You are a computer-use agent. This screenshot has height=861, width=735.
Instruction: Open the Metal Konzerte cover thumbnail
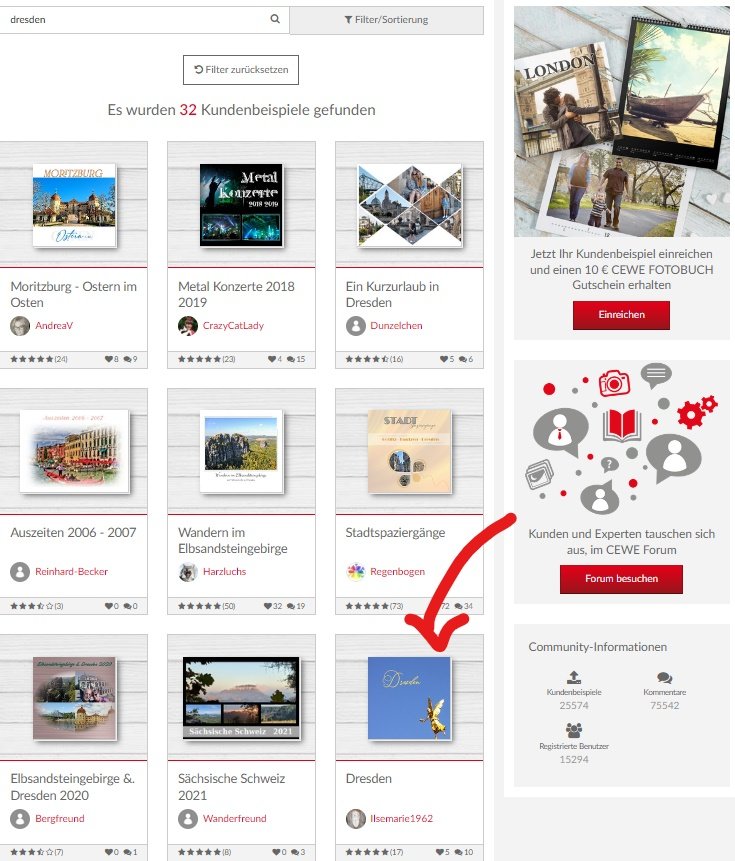click(242, 205)
